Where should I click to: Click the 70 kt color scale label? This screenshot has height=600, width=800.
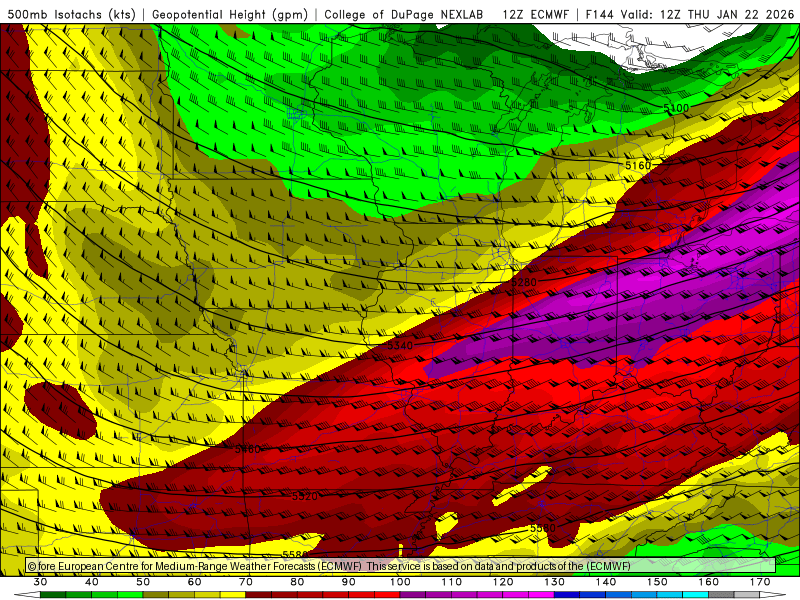pyautogui.click(x=246, y=582)
